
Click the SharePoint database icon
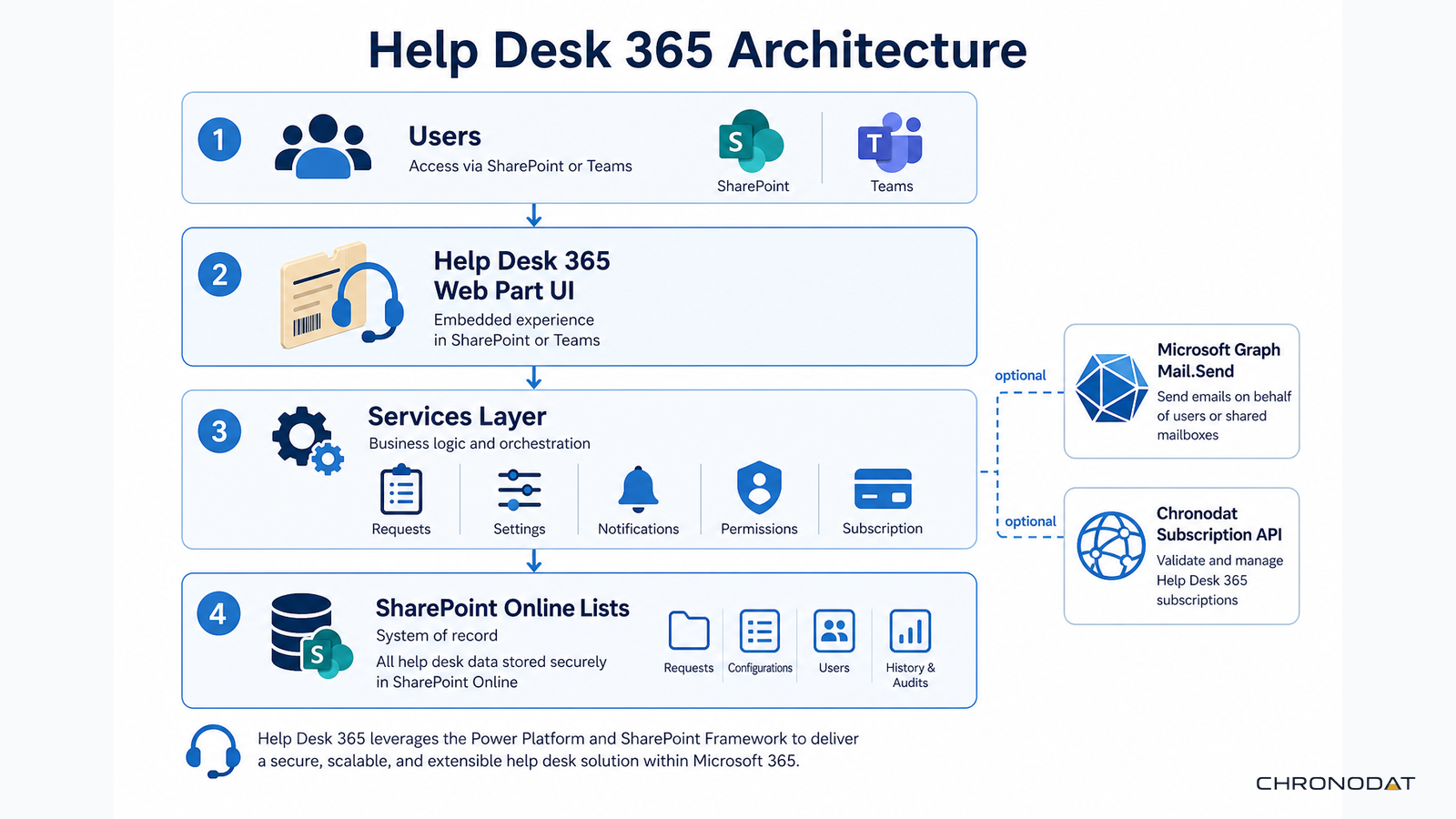click(311, 636)
